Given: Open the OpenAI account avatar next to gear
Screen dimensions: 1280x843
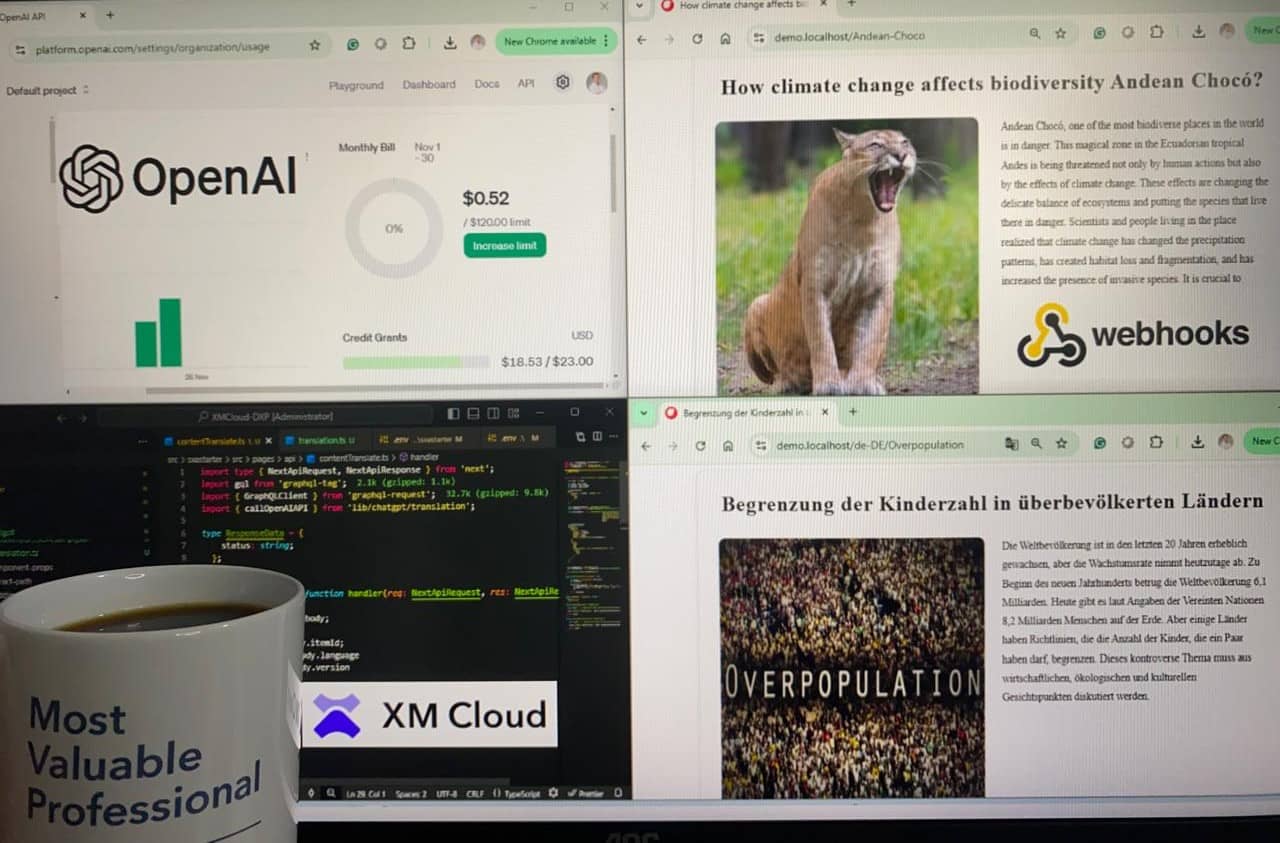Looking at the screenshot, I should [x=596, y=83].
